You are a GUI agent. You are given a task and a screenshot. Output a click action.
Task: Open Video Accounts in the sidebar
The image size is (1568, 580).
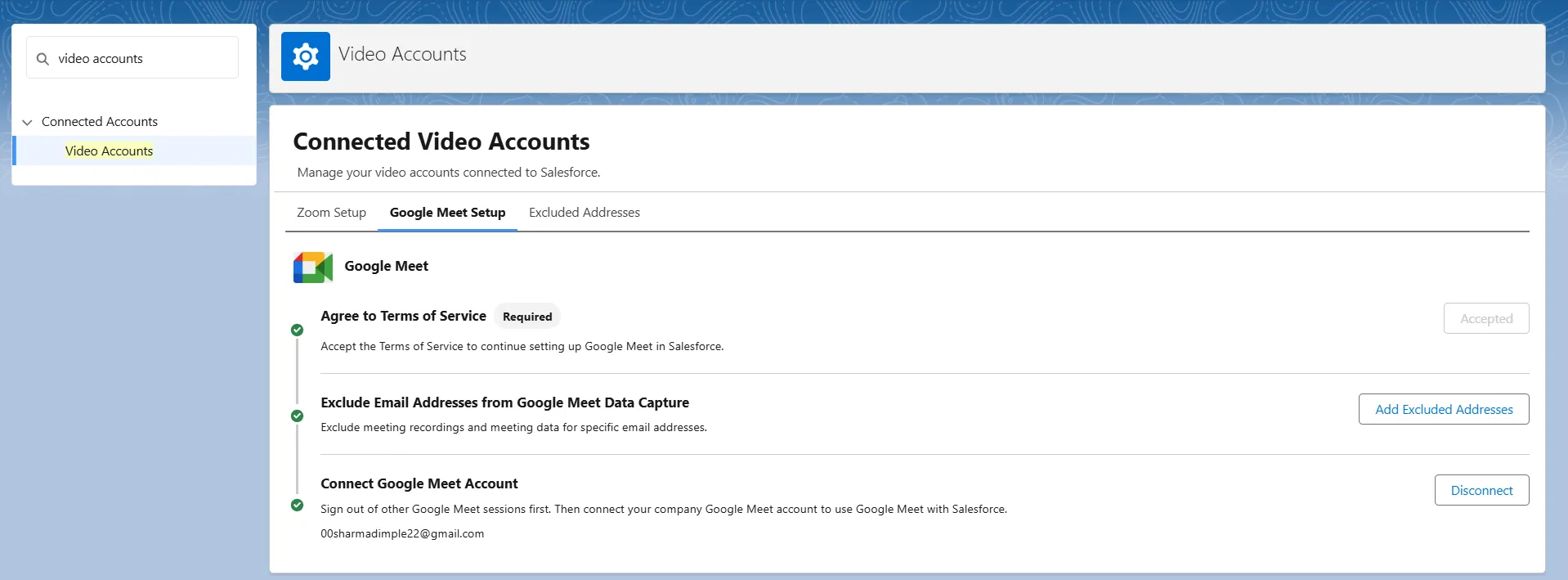coord(109,151)
